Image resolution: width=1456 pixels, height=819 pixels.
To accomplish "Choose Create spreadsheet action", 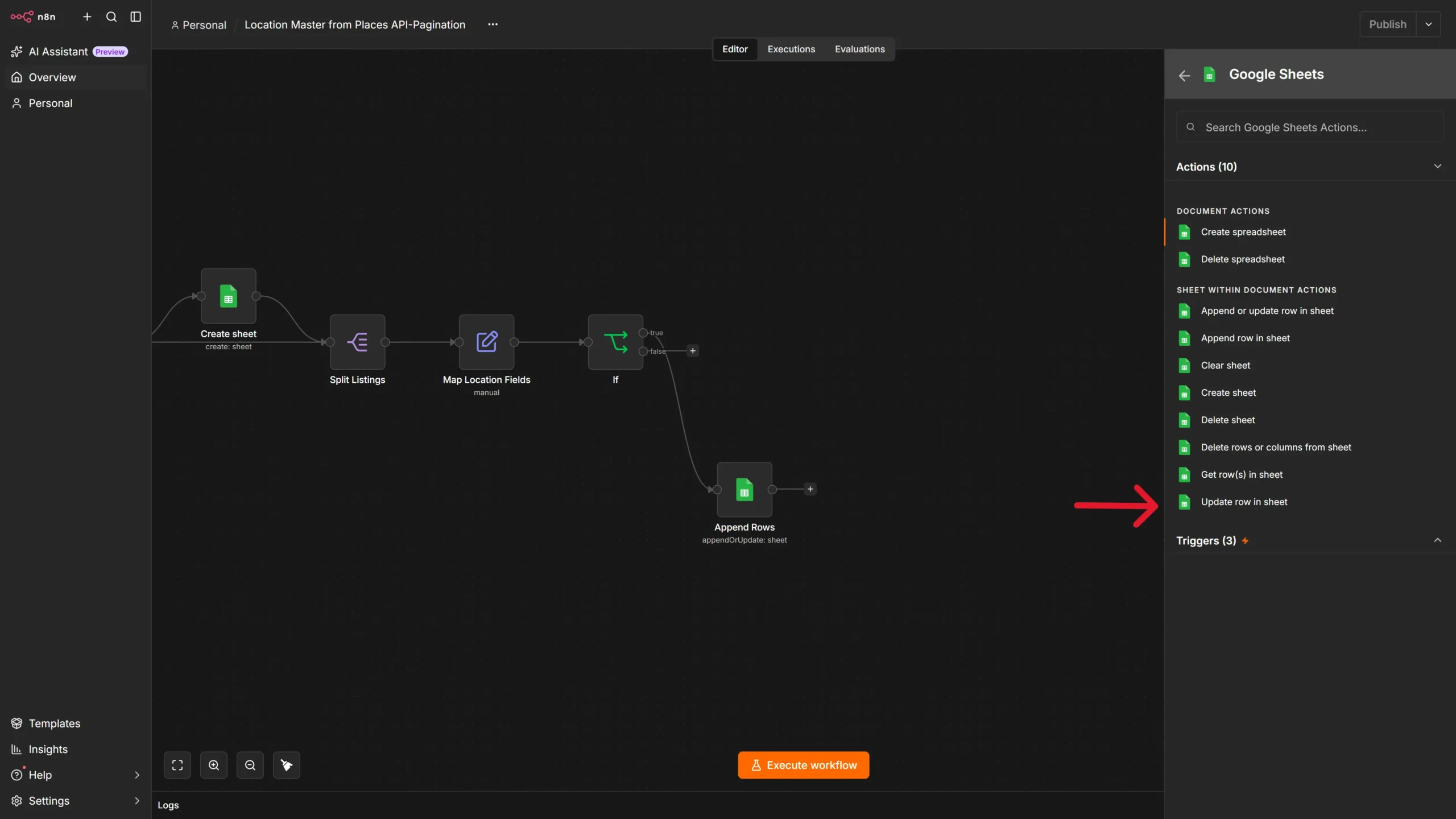I will [1309, 232].
